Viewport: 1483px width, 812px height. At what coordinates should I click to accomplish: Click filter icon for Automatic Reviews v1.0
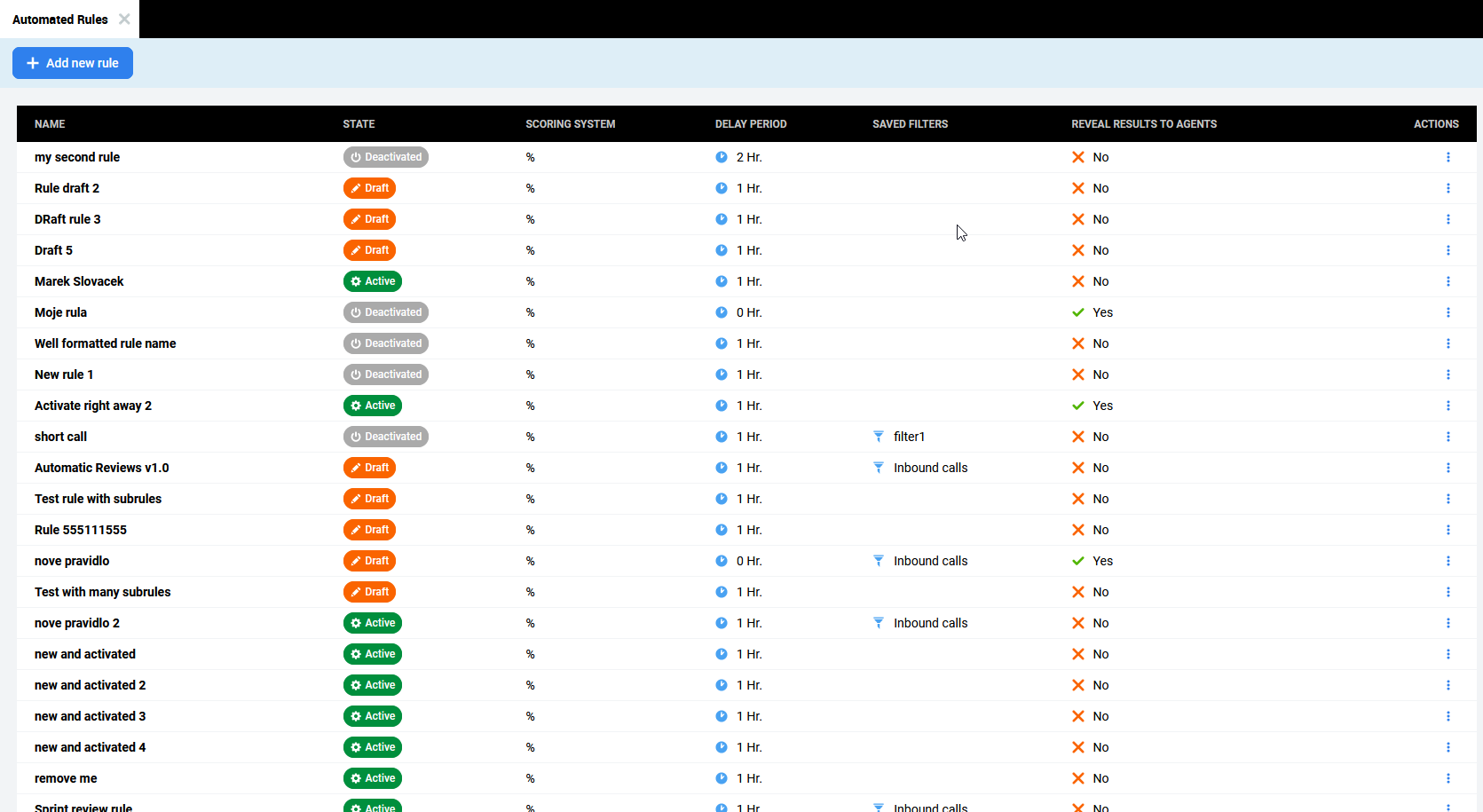(x=878, y=468)
